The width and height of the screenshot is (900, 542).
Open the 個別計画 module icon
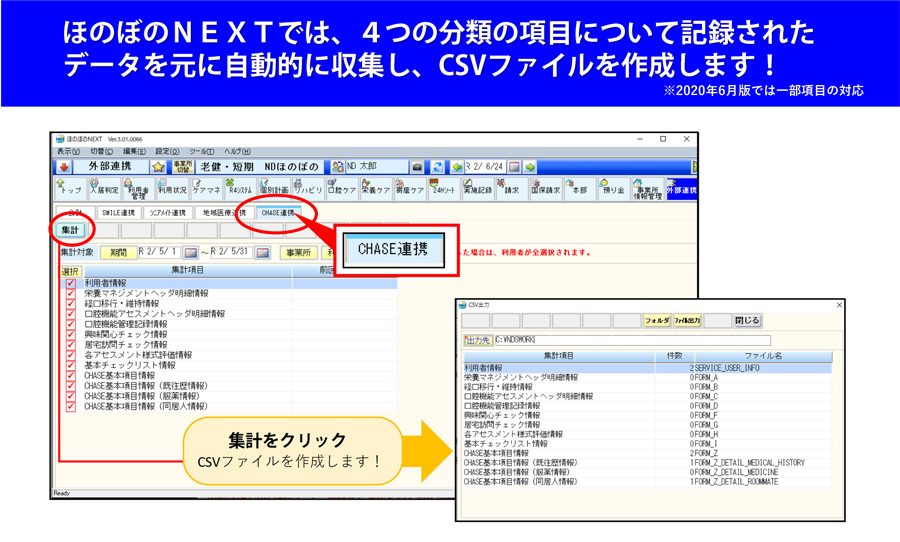pos(274,189)
